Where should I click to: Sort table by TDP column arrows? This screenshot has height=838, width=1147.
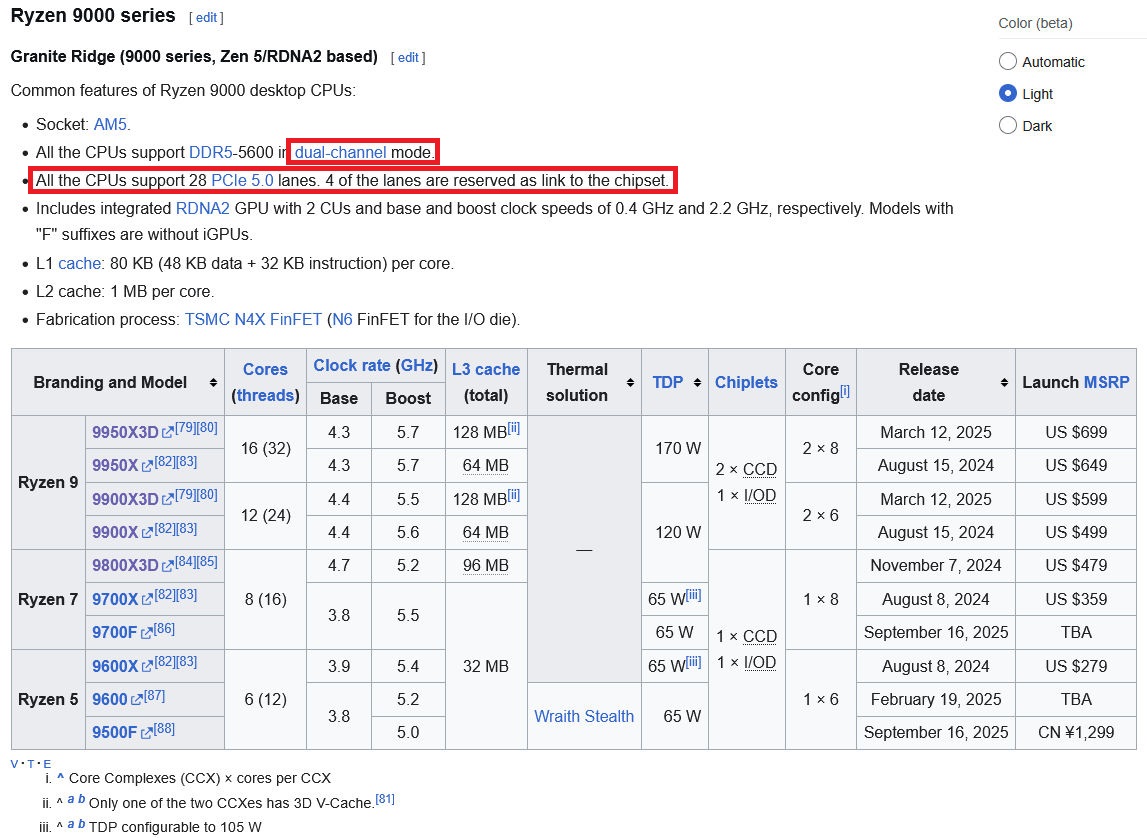697,382
